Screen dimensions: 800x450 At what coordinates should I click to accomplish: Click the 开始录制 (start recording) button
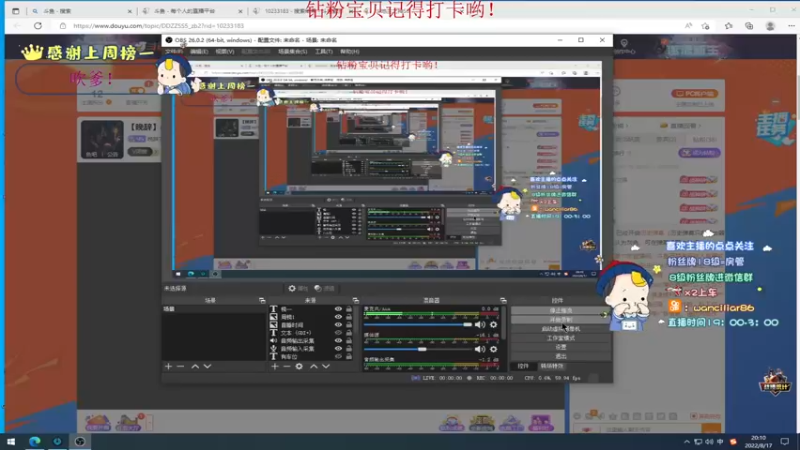(561, 319)
